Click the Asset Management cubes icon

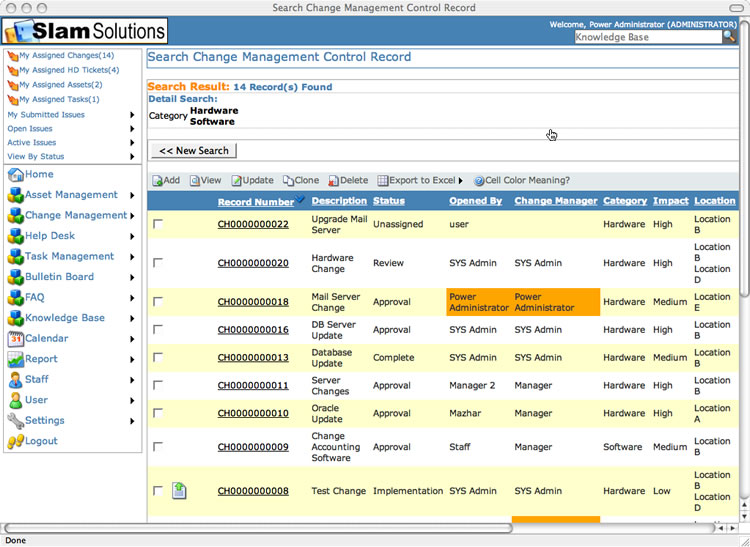(15, 195)
